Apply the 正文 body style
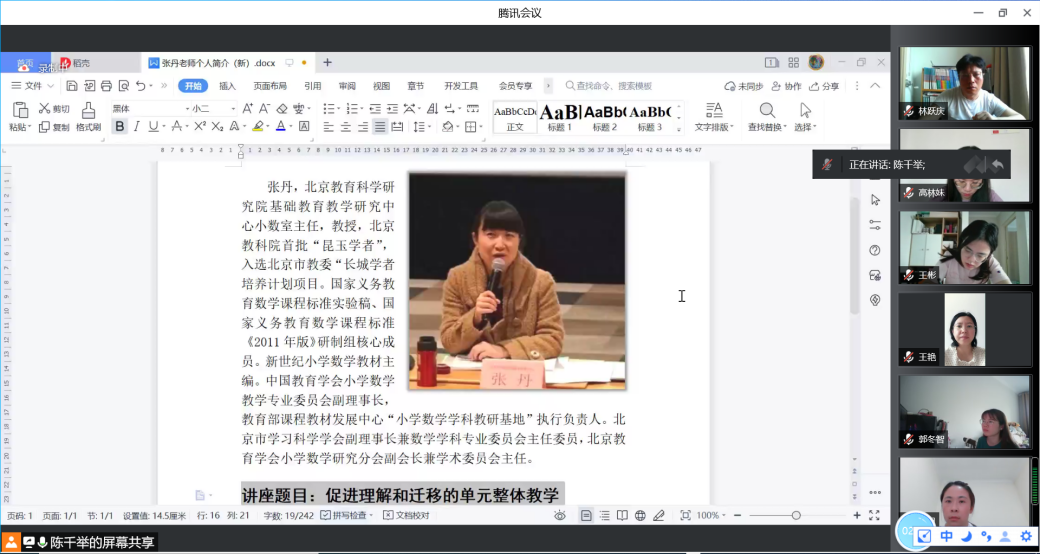 tap(515, 117)
